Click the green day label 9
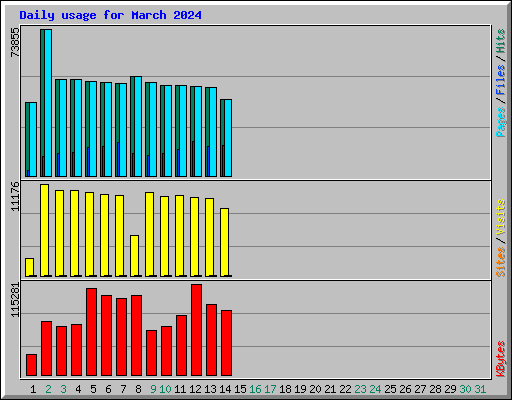The height and width of the screenshot is (400, 512). coord(153,389)
